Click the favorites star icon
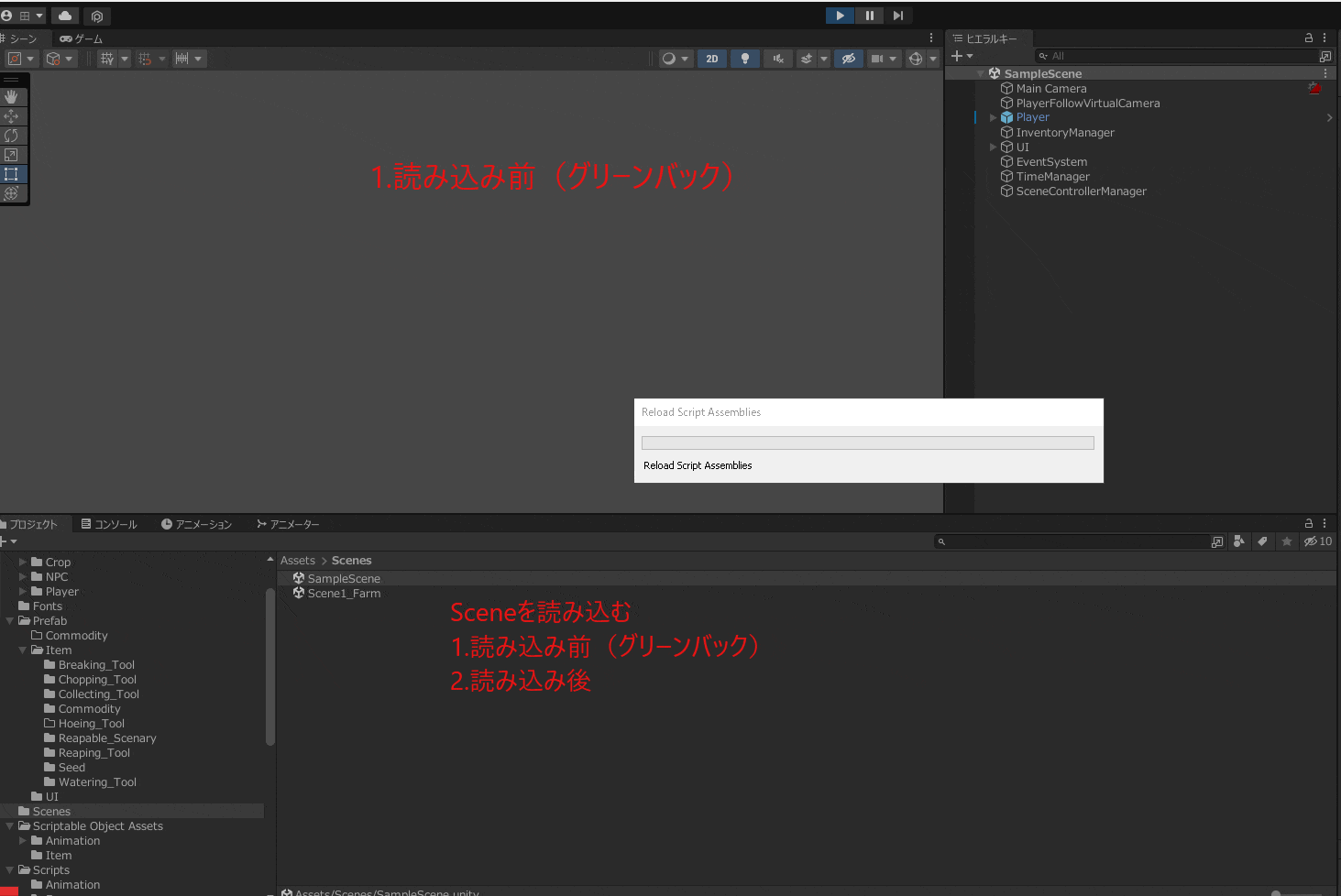The width and height of the screenshot is (1341, 896). coord(1287,541)
